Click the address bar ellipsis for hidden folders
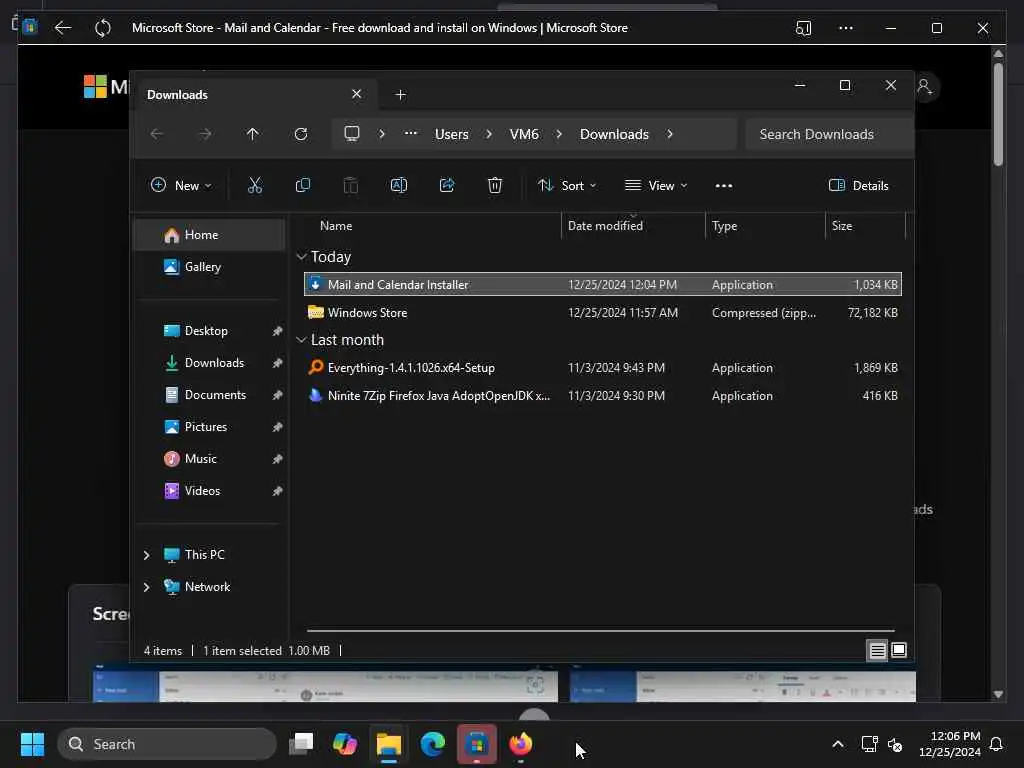Screen dimensions: 1024x768 pos(410,133)
